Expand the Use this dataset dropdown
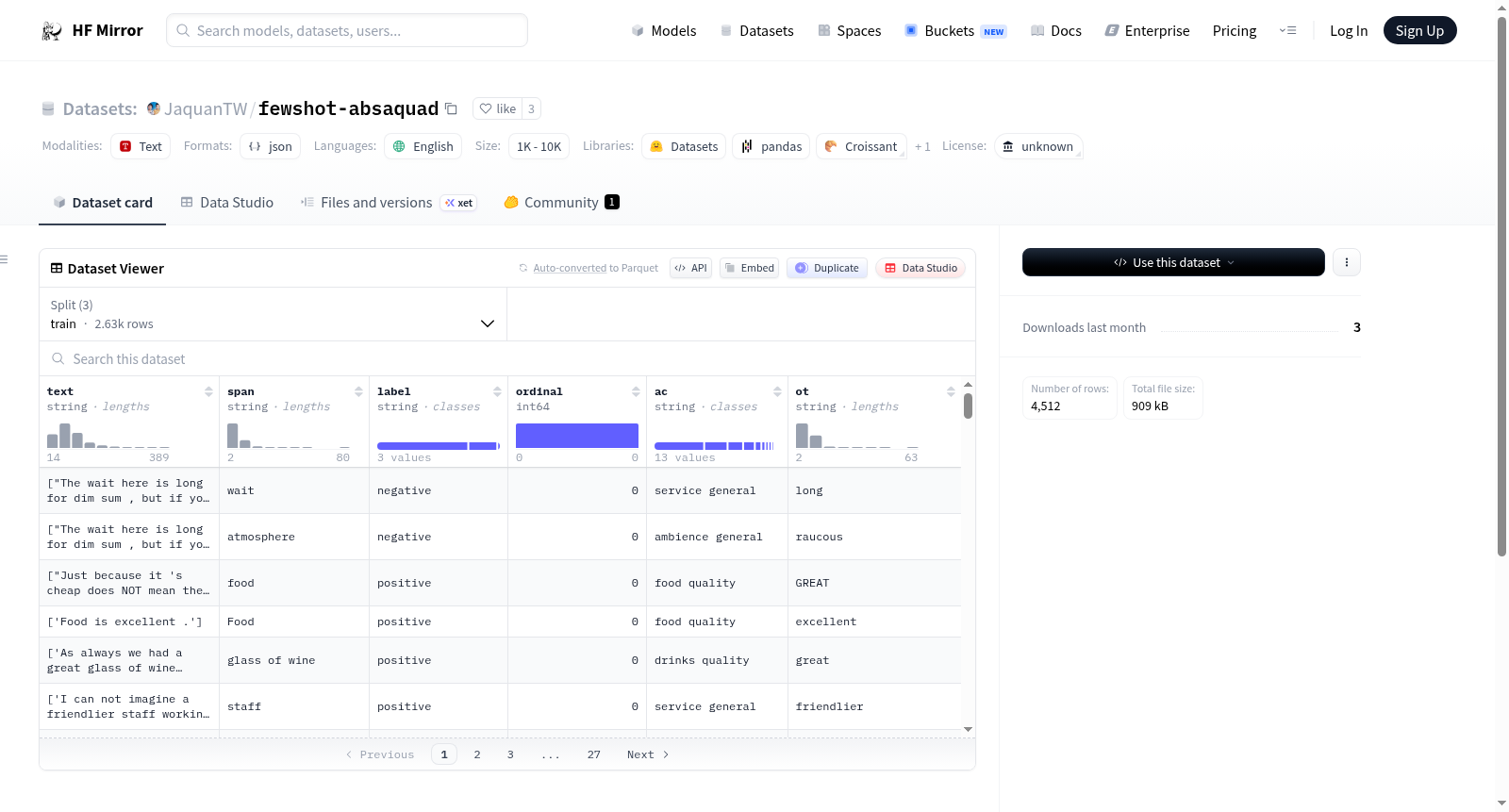The width and height of the screenshot is (1509, 812). [x=1173, y=262]
